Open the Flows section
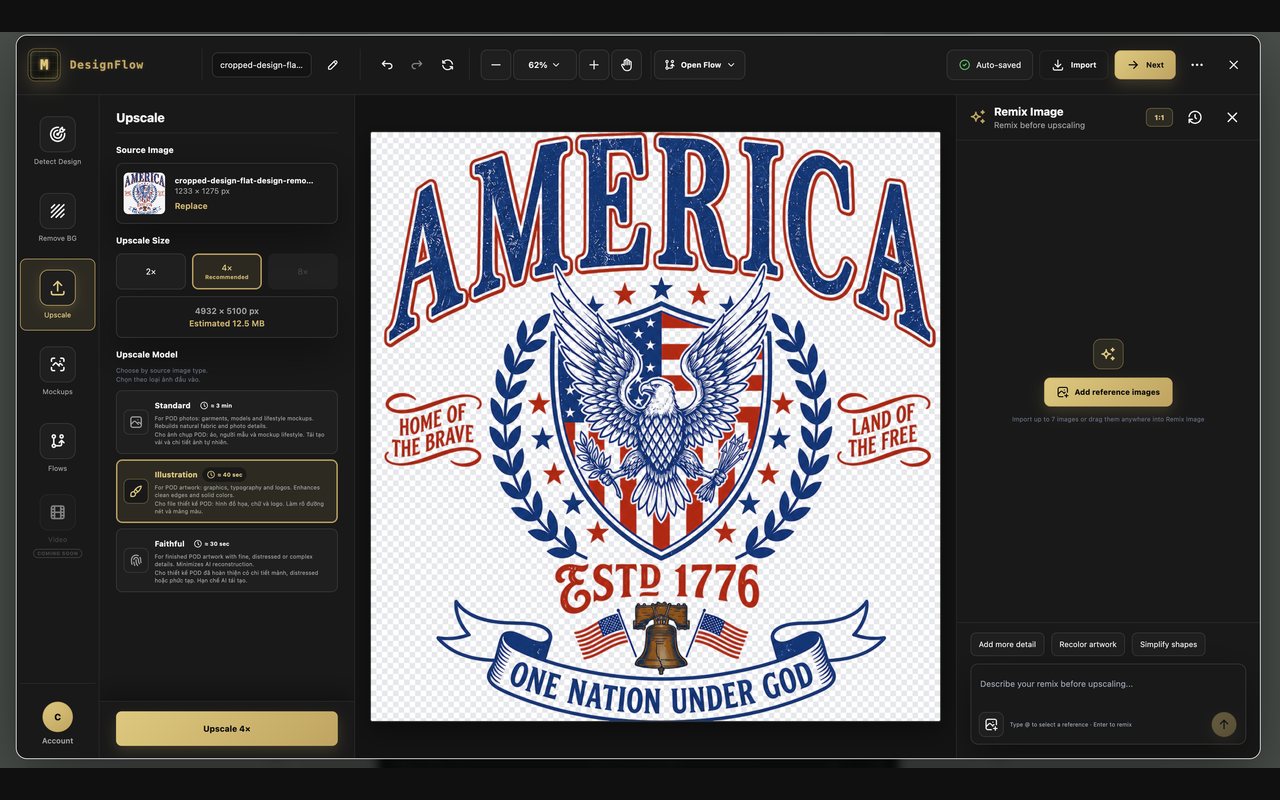 click(x=57, y=447)
